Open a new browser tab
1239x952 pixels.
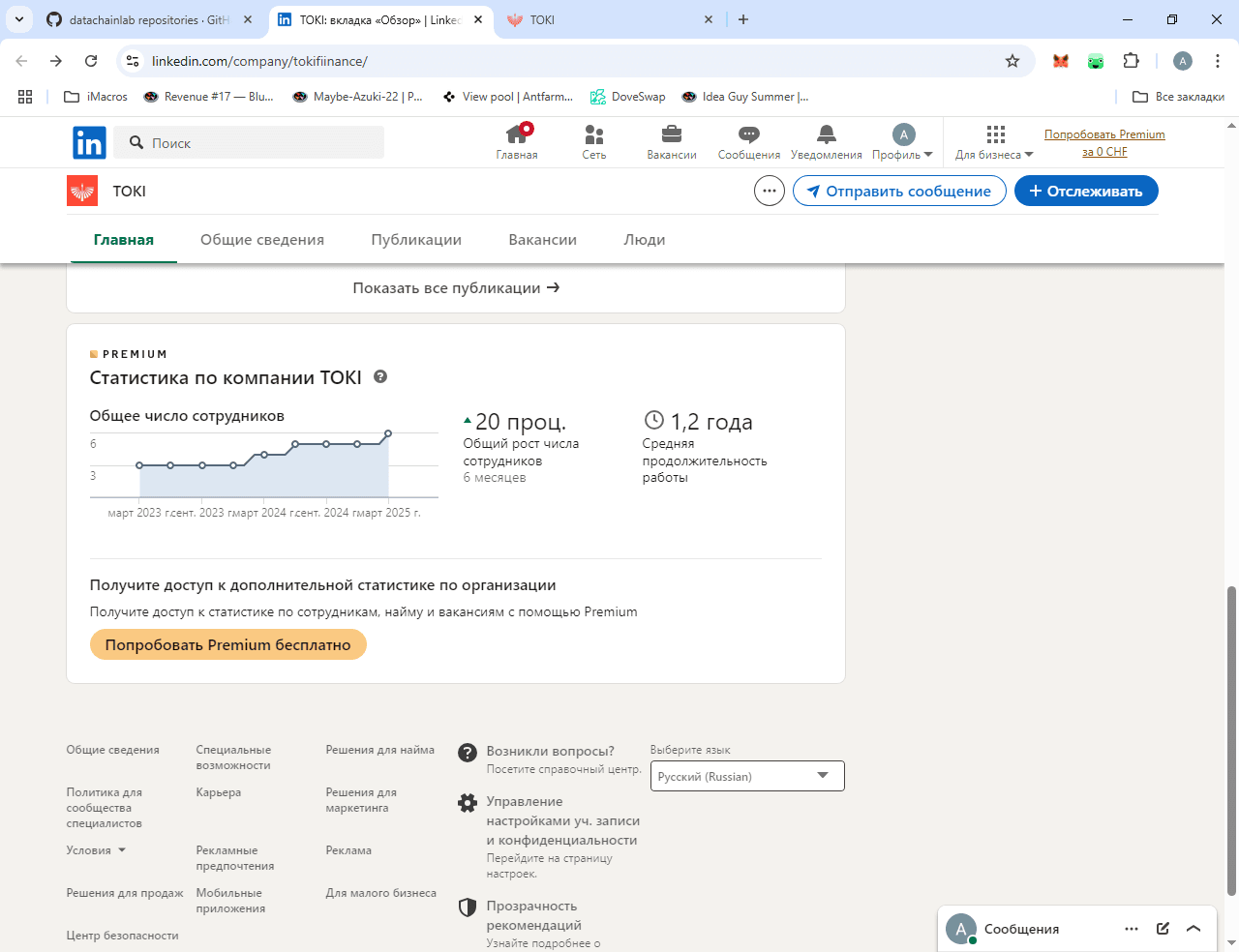(x=743, y=19)
